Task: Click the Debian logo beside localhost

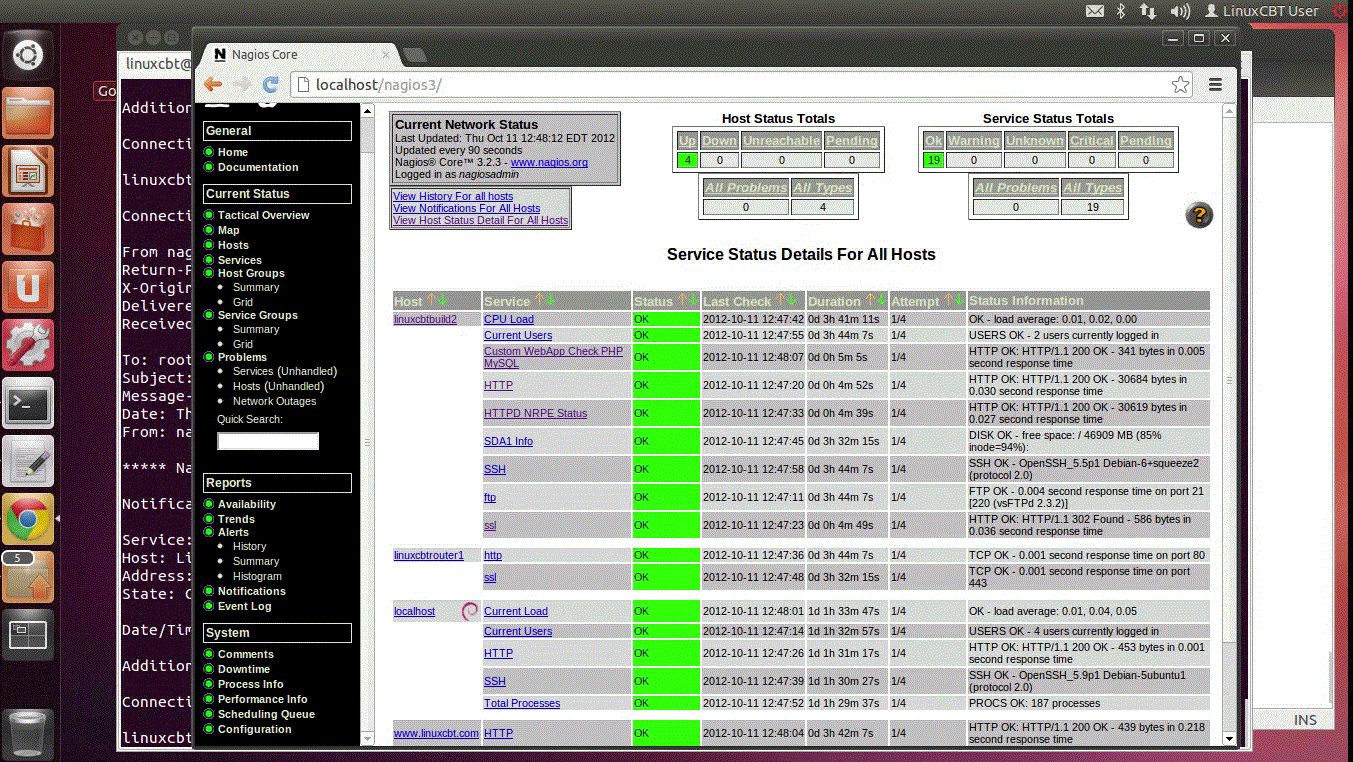Action: click(469, 611)
